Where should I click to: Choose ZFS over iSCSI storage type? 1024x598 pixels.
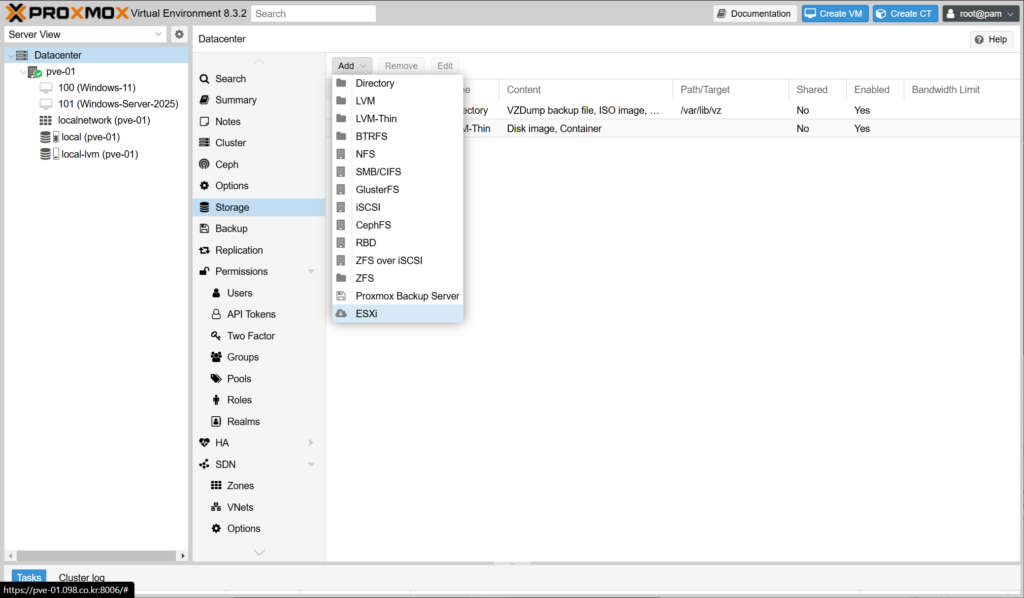[x=388, y=260]
